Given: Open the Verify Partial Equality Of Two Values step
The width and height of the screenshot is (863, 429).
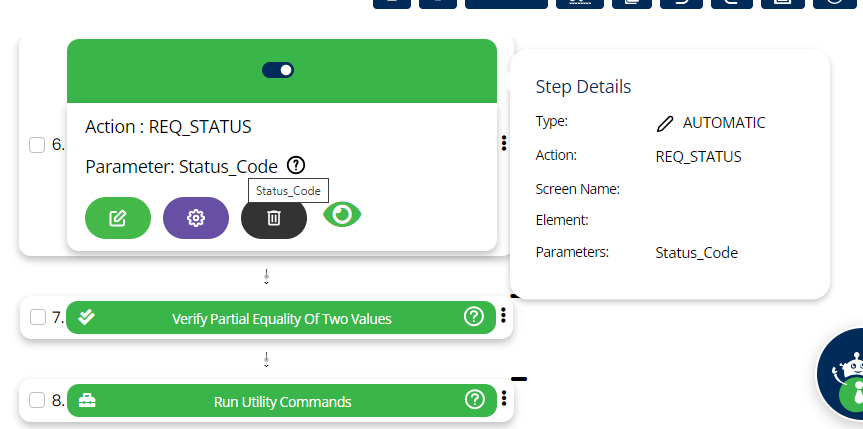Looking at the screenshot, I should coord(281,319).
